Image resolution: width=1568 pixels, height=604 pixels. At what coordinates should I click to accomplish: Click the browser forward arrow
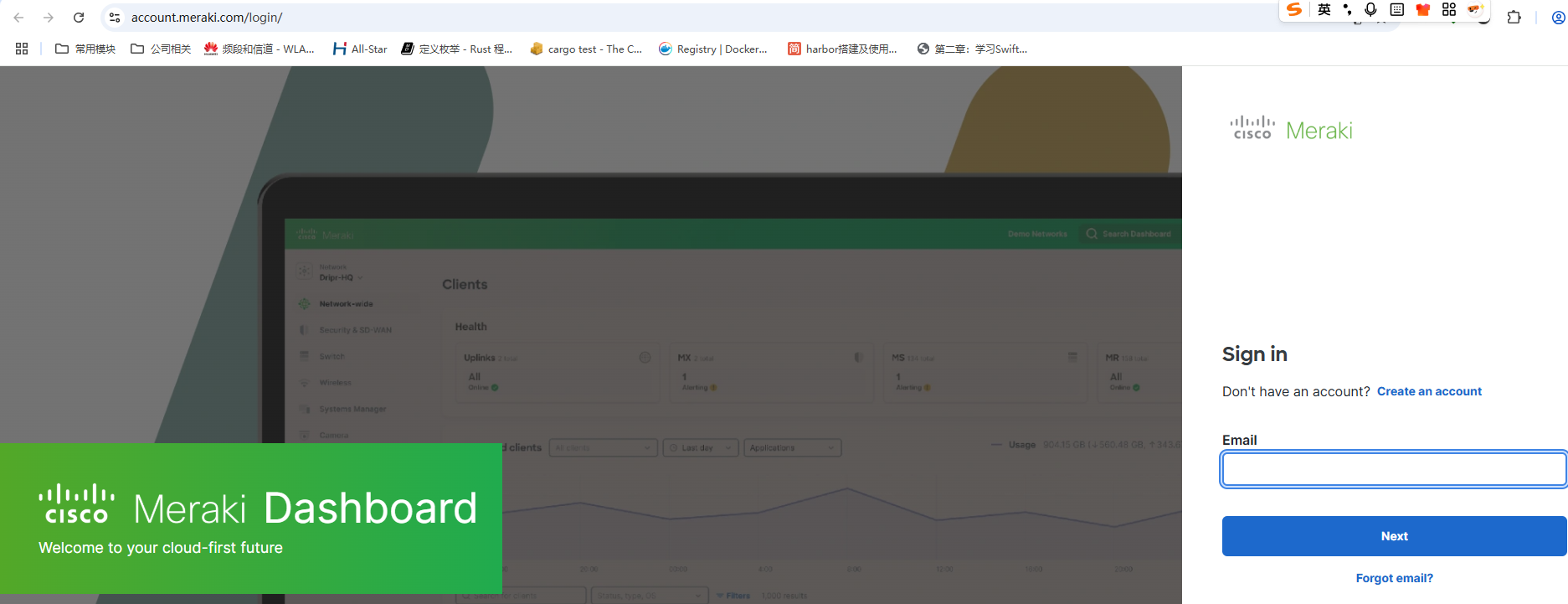[x=49, y=18]
